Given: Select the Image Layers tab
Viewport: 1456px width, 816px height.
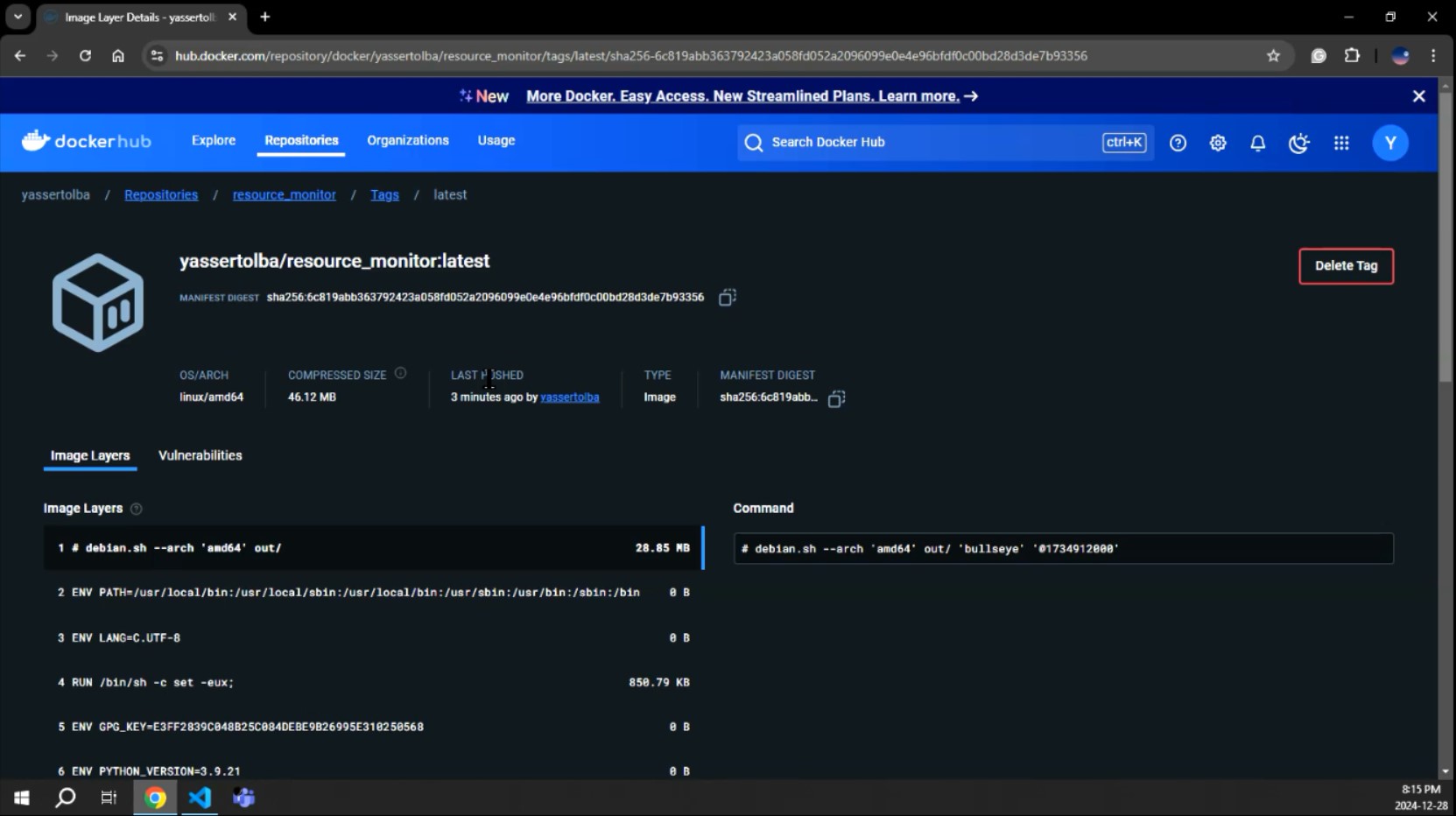Looking at the screenshot, I should pos(90,455).
